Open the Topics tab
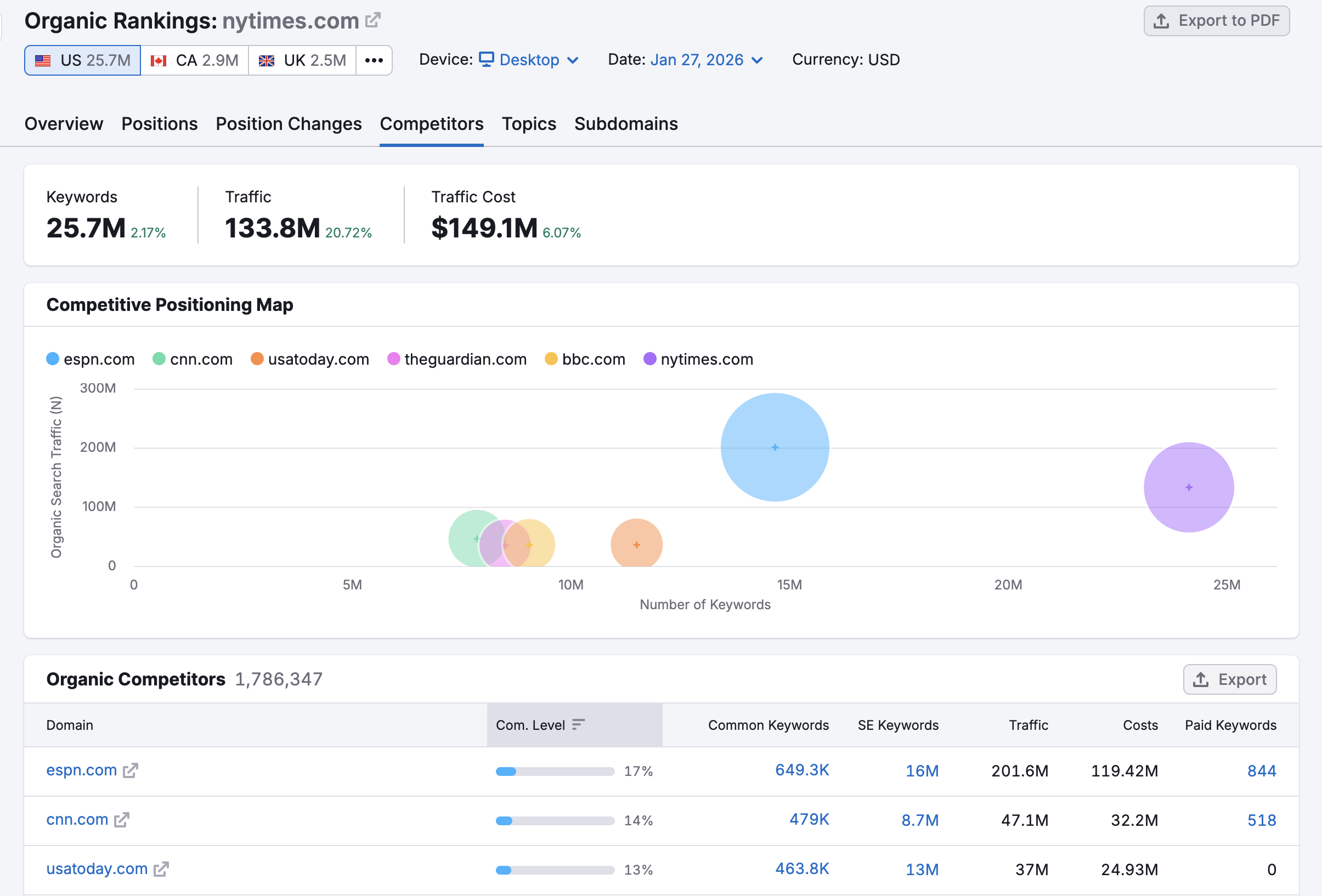 coord(528,123)
